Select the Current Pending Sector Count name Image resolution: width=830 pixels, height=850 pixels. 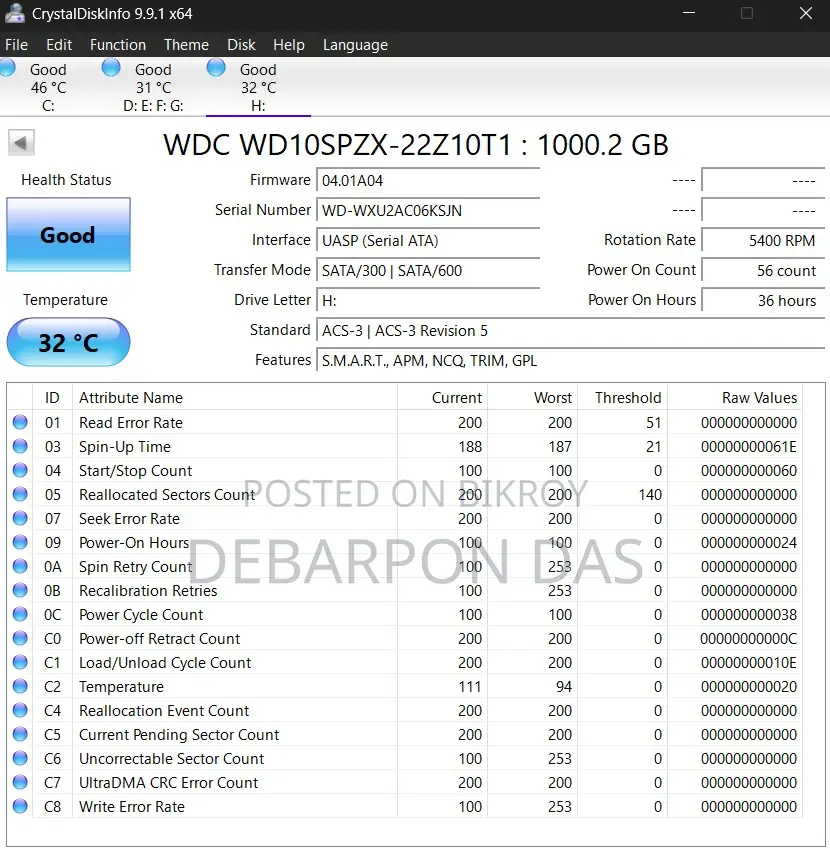[179, 735]
